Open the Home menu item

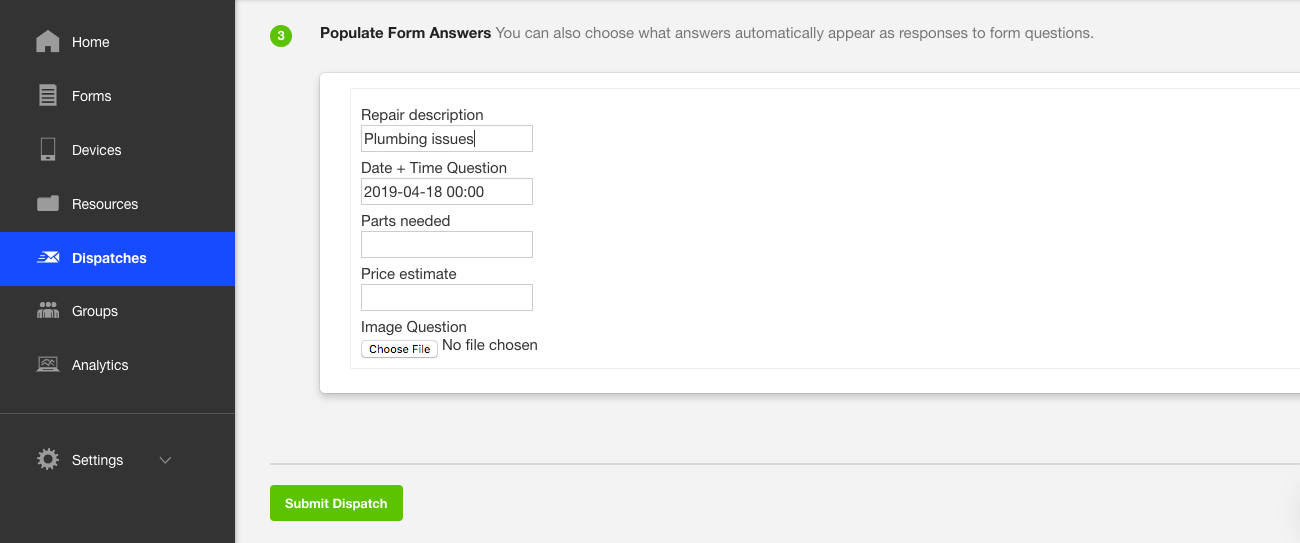tap(91, 42)
